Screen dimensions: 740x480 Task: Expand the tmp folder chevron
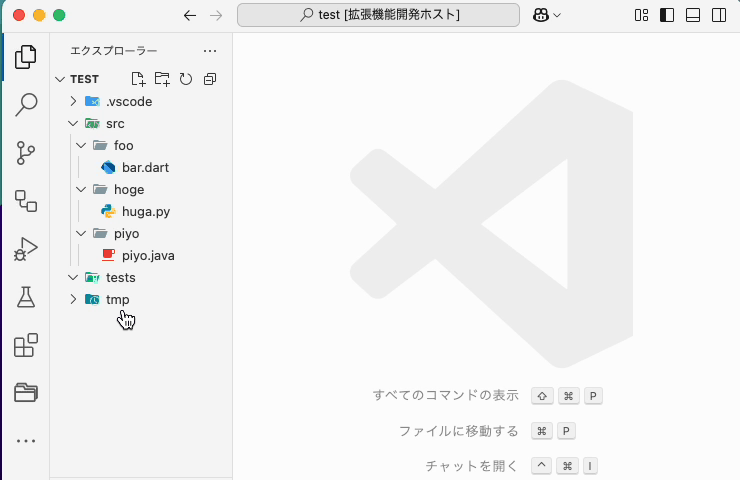coord(73,299)
